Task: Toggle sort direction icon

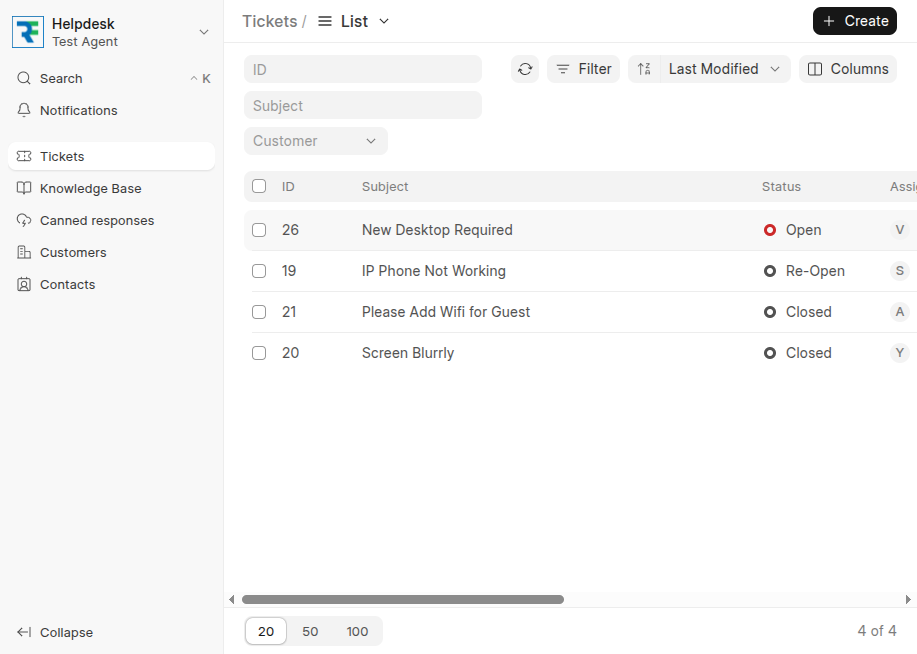Action: click(644, 69)
